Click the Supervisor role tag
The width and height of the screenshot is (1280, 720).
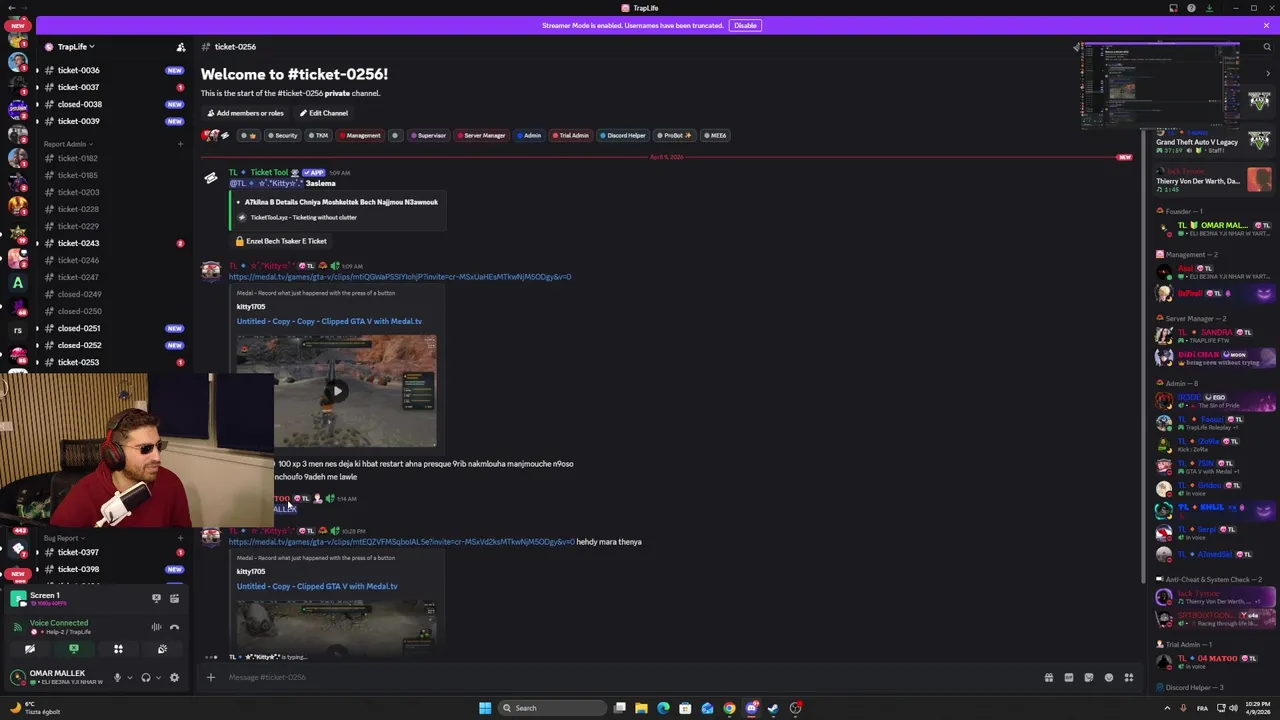428,135
